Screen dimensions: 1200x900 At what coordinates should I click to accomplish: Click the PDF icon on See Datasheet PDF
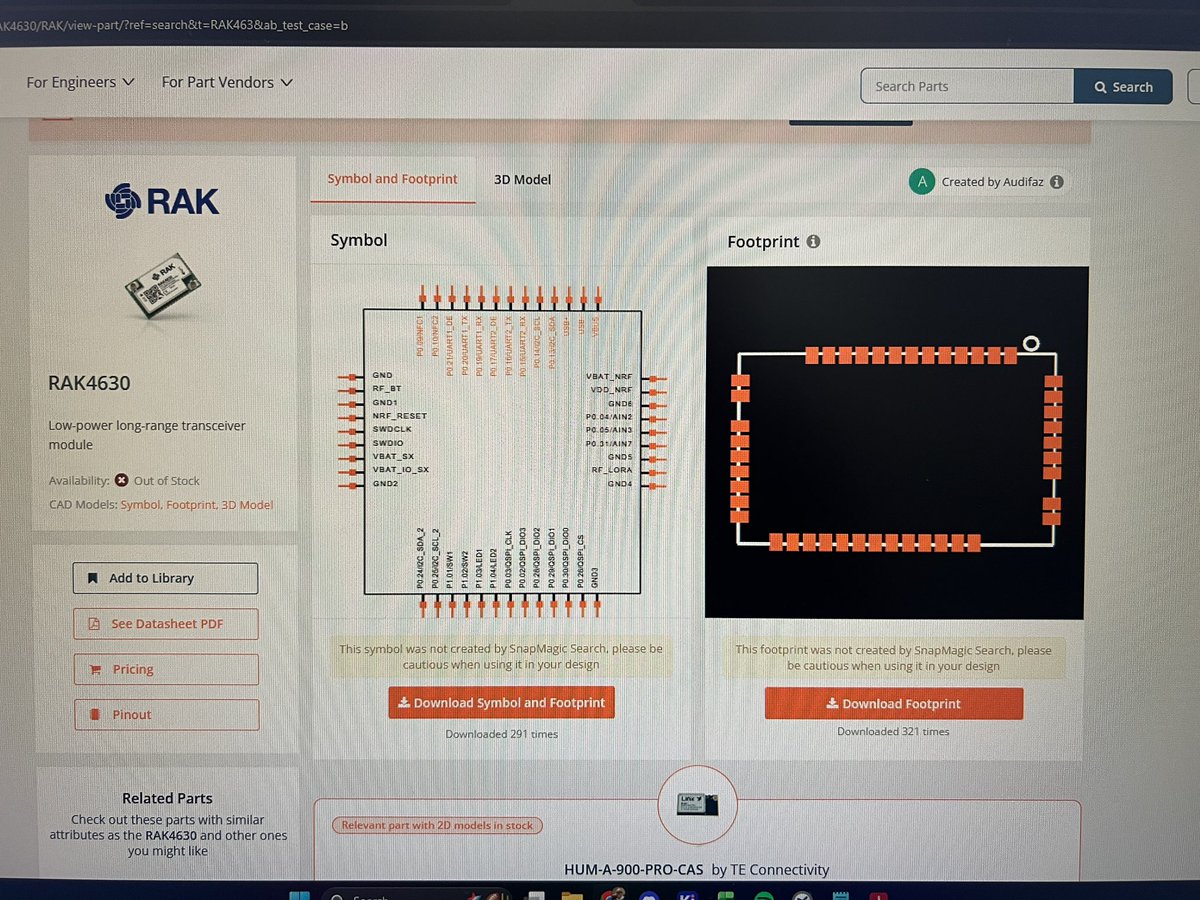95,624
